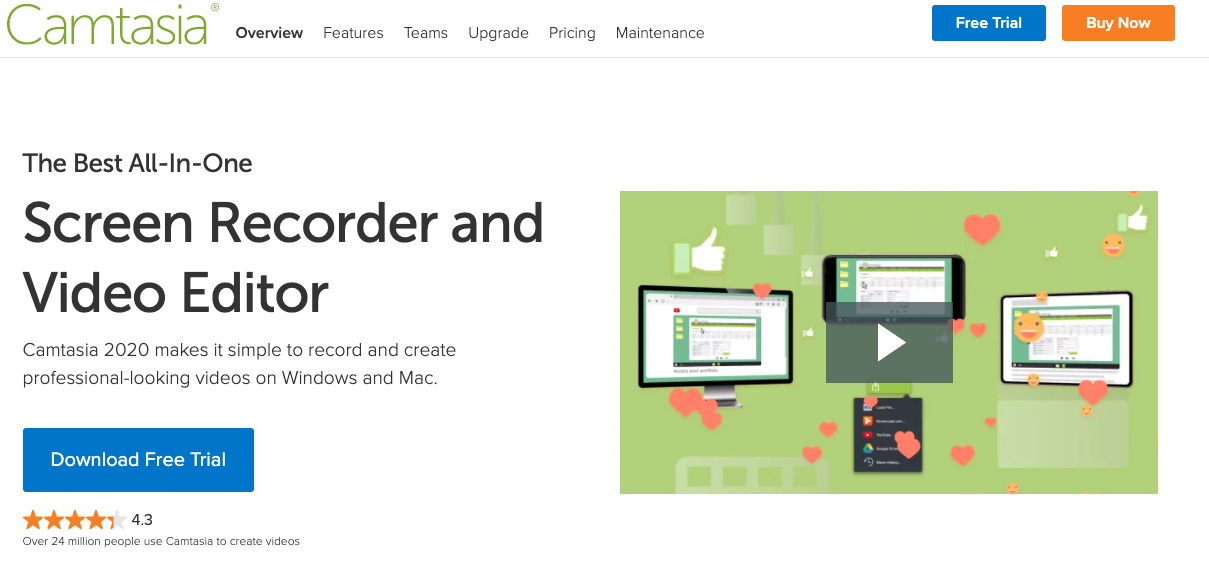Click the blue Free Trial button
The width and height of the screenshot is (1209, 564).
pyautogui.click(x=989, y=23)
